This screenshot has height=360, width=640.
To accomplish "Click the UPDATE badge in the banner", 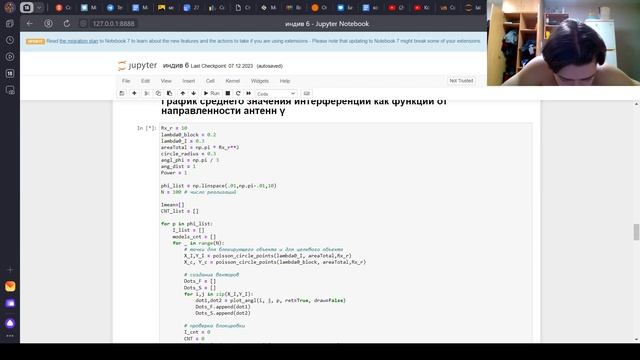I will point(35,41).
